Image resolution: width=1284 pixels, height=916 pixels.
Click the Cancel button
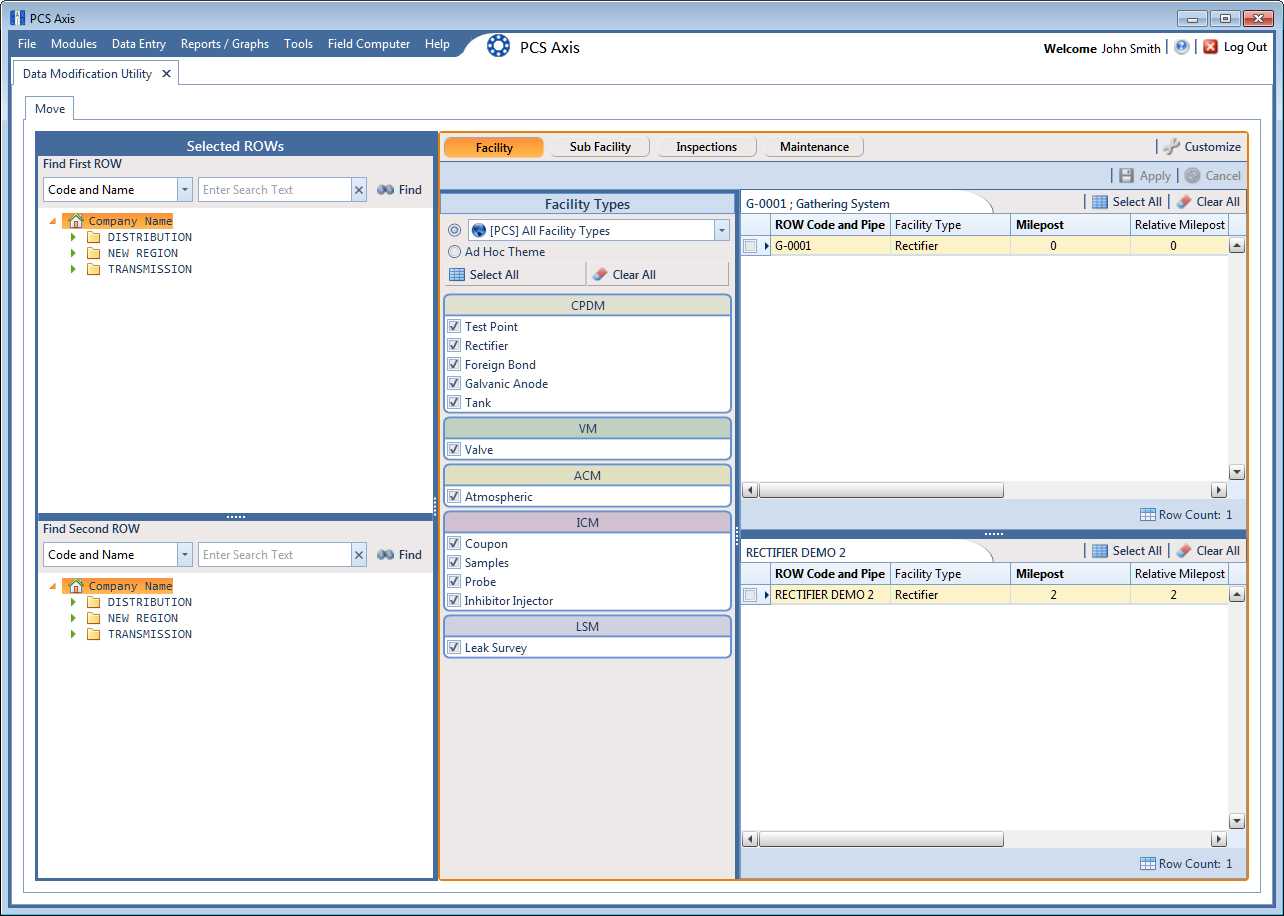[1212, 176]
